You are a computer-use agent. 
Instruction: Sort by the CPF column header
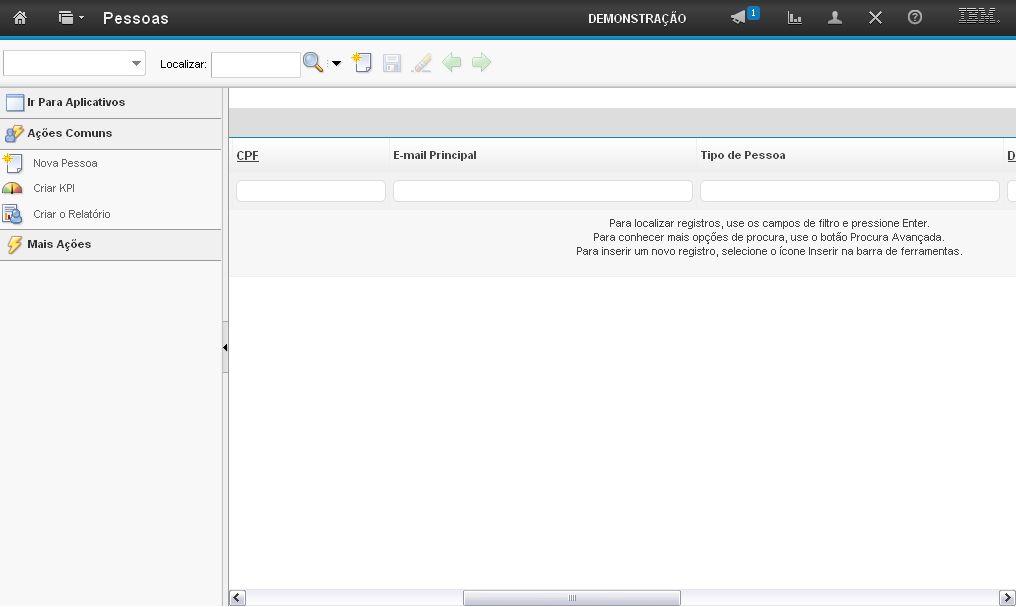[247, 155]
